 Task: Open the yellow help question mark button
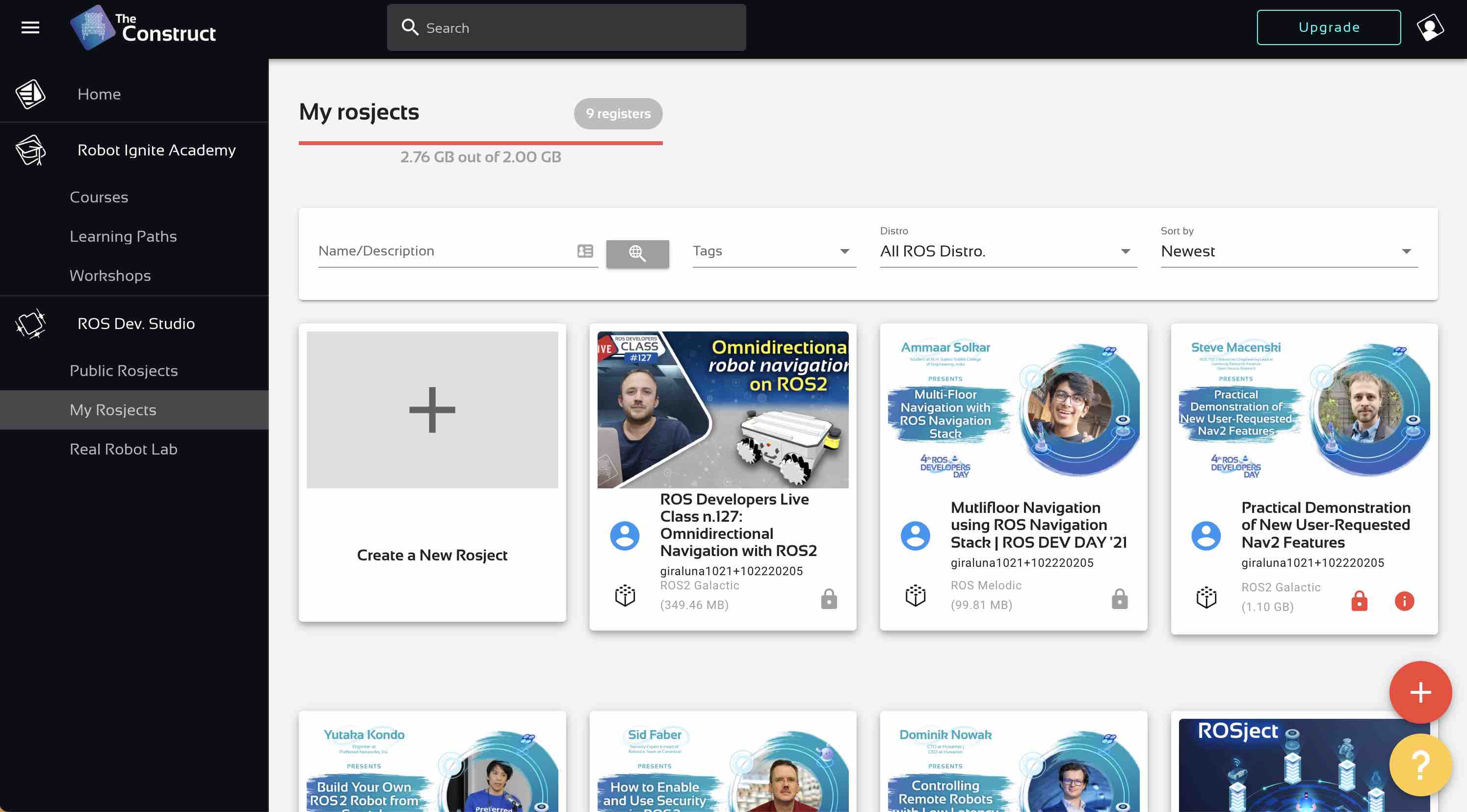click(1420, 765)
